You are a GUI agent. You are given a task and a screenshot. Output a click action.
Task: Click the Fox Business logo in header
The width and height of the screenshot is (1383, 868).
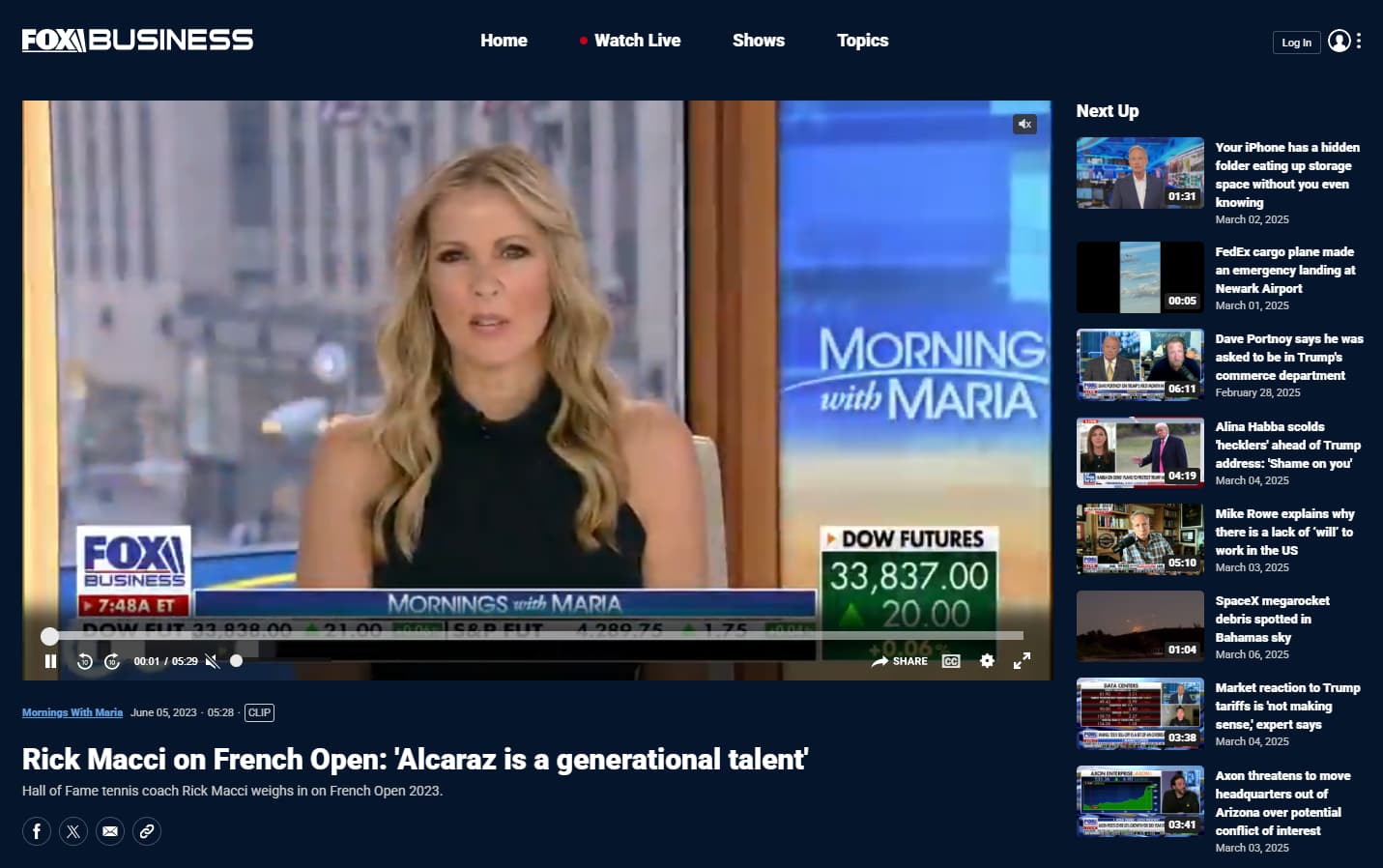[x=137, y=40]
